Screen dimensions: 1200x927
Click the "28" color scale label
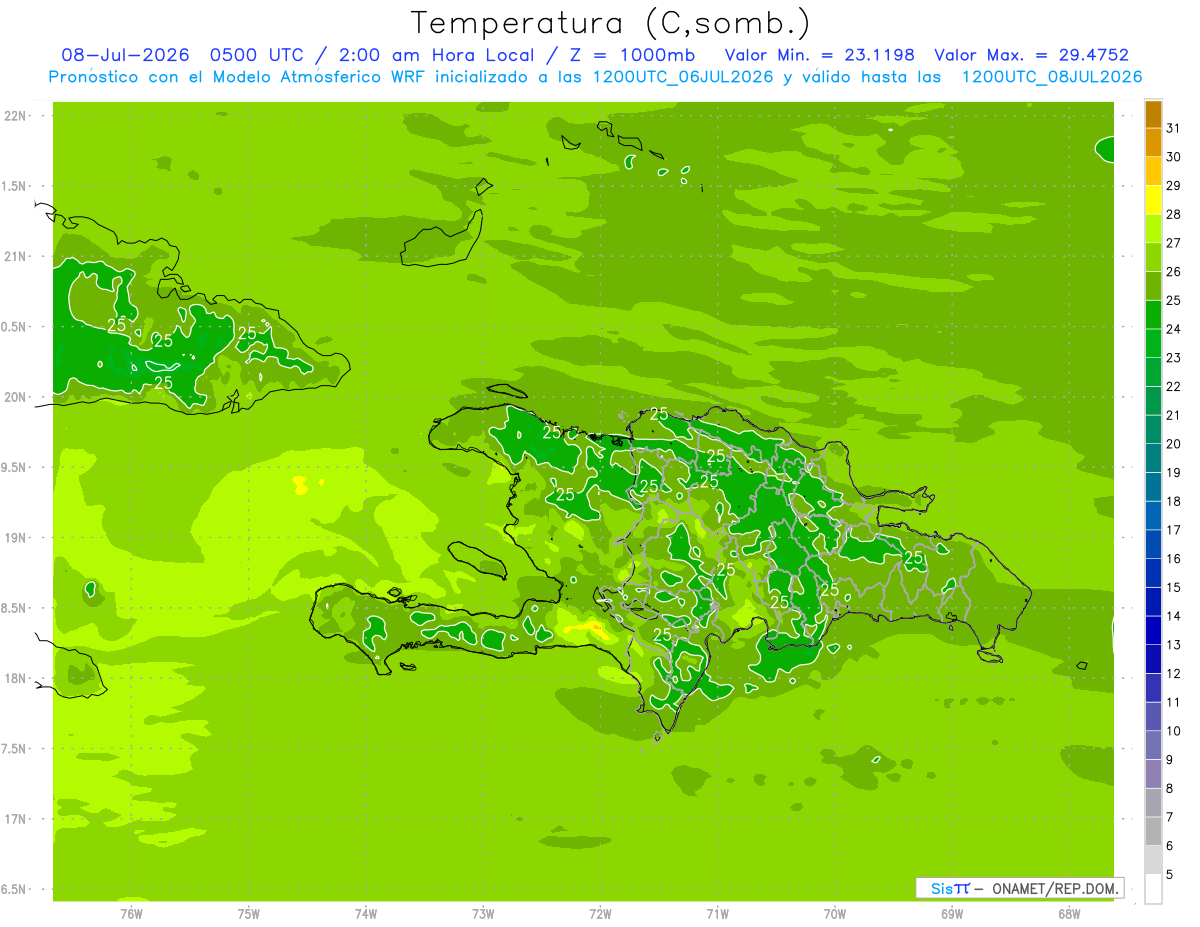tap(1174, 214)
